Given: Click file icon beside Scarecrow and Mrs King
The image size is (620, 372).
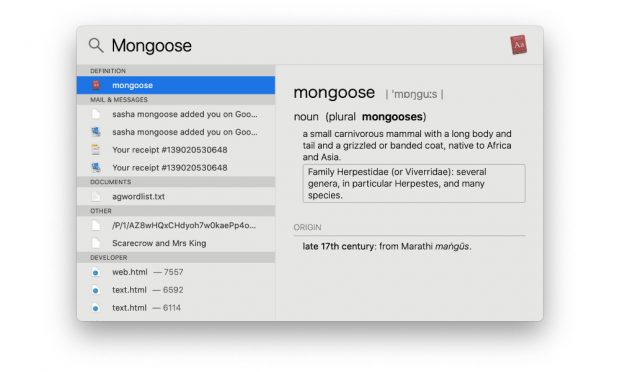Looking at the screenshot, I should click(x=96, y=243).
